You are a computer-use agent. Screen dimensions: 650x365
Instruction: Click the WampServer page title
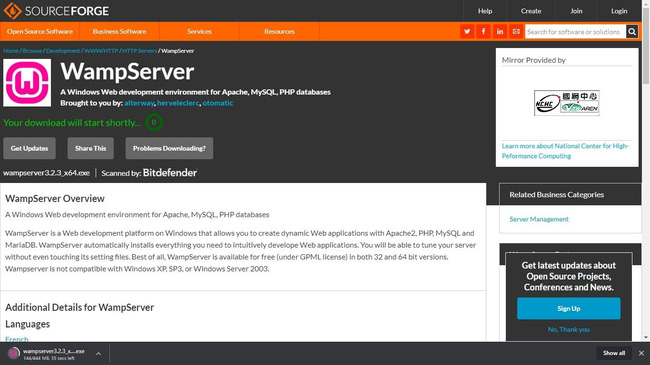[x=127, y=71]
